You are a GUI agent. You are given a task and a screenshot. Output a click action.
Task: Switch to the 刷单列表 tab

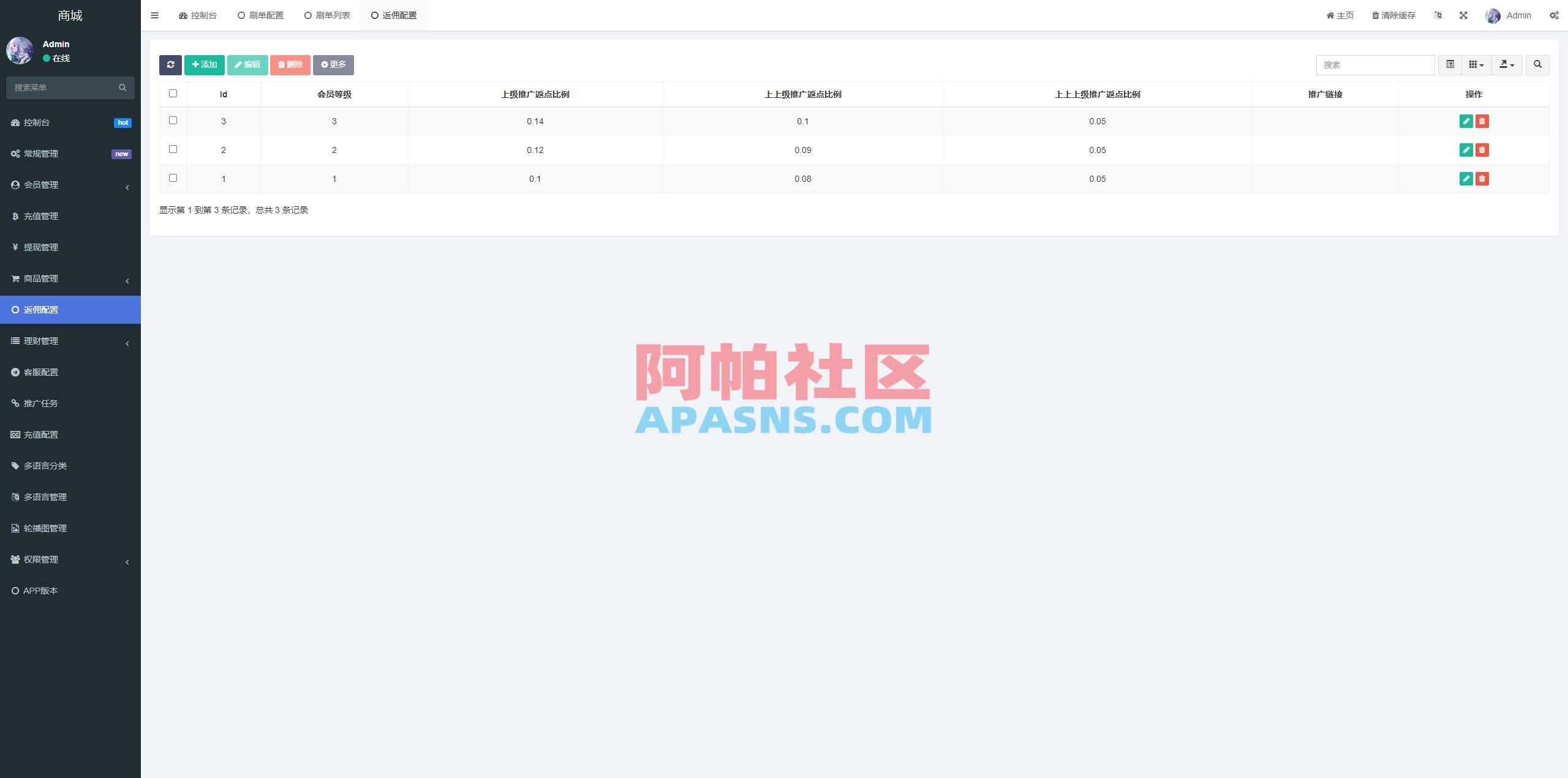coord(327,15)
